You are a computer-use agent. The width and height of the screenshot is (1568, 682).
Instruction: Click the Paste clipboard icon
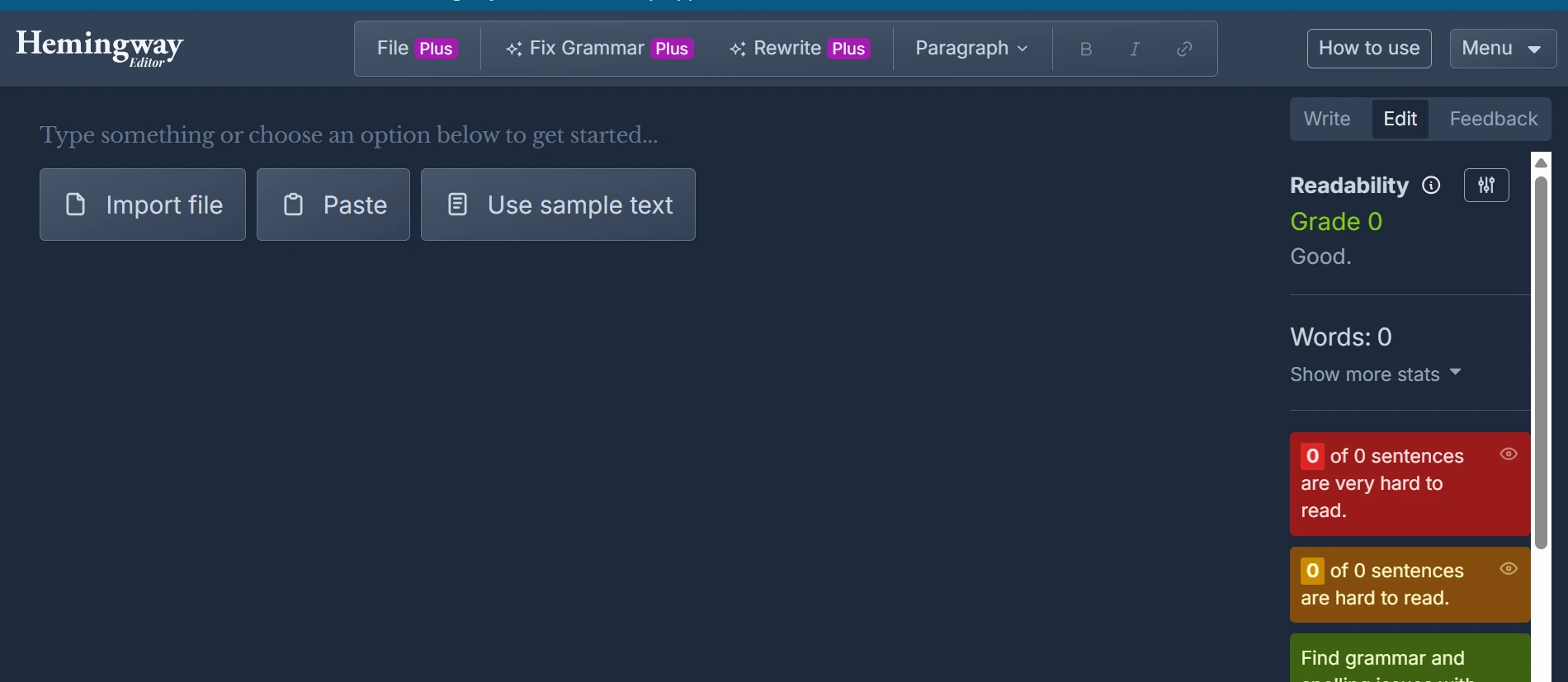tap(294, 204)
